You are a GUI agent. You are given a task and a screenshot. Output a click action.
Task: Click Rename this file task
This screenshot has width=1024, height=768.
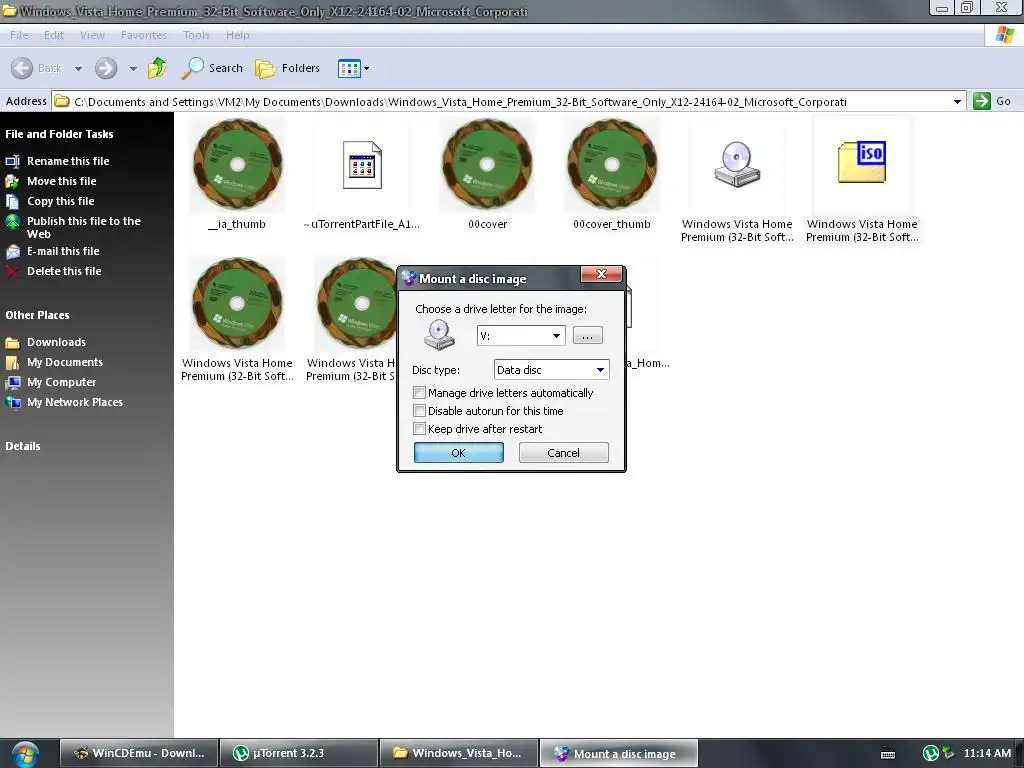[68, 161]
